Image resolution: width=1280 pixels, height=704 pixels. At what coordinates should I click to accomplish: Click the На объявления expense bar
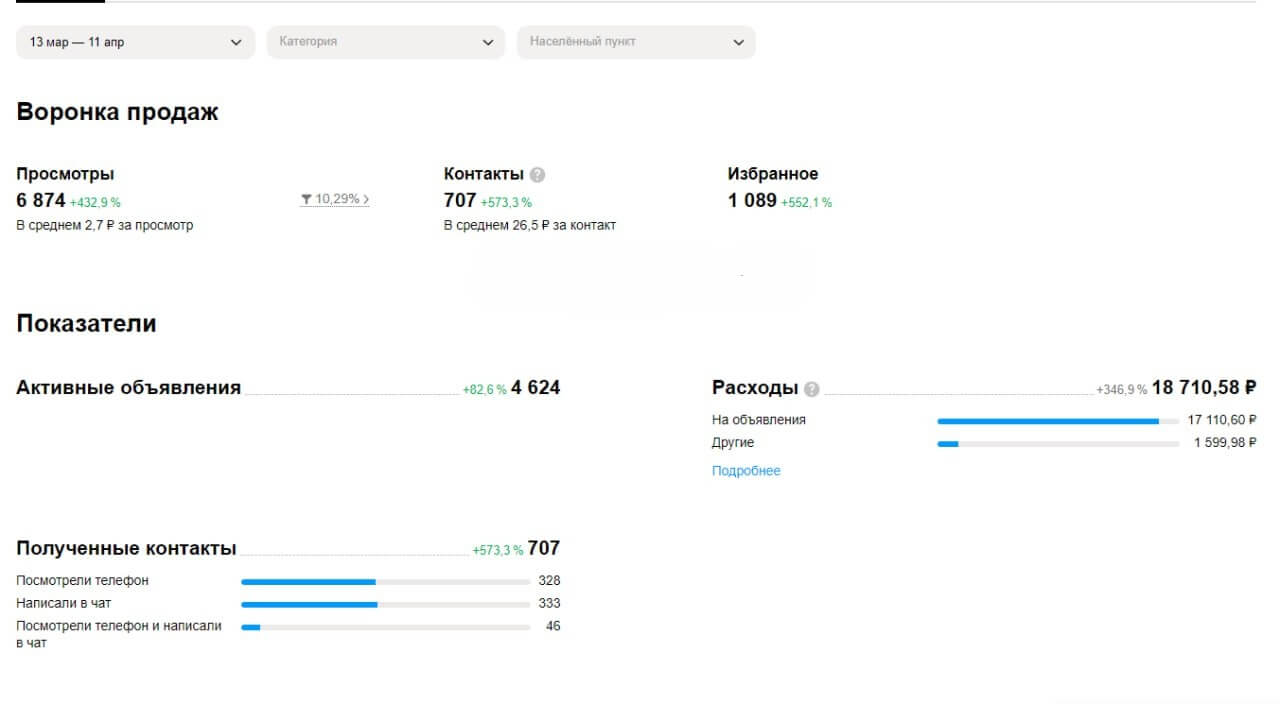pyautogui.click(x=1058, y=421)
